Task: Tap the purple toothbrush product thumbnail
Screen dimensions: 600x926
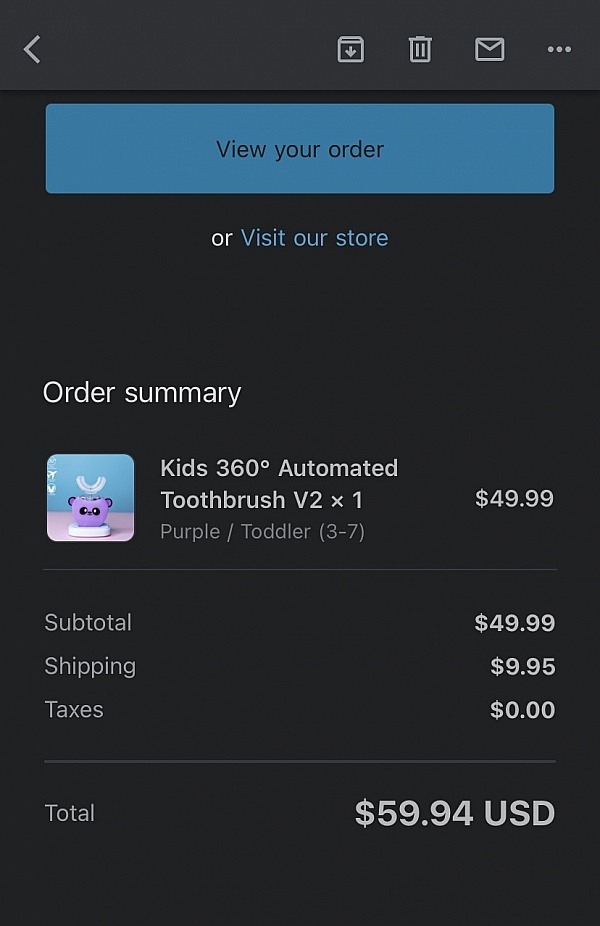Action: pos(90,497)
